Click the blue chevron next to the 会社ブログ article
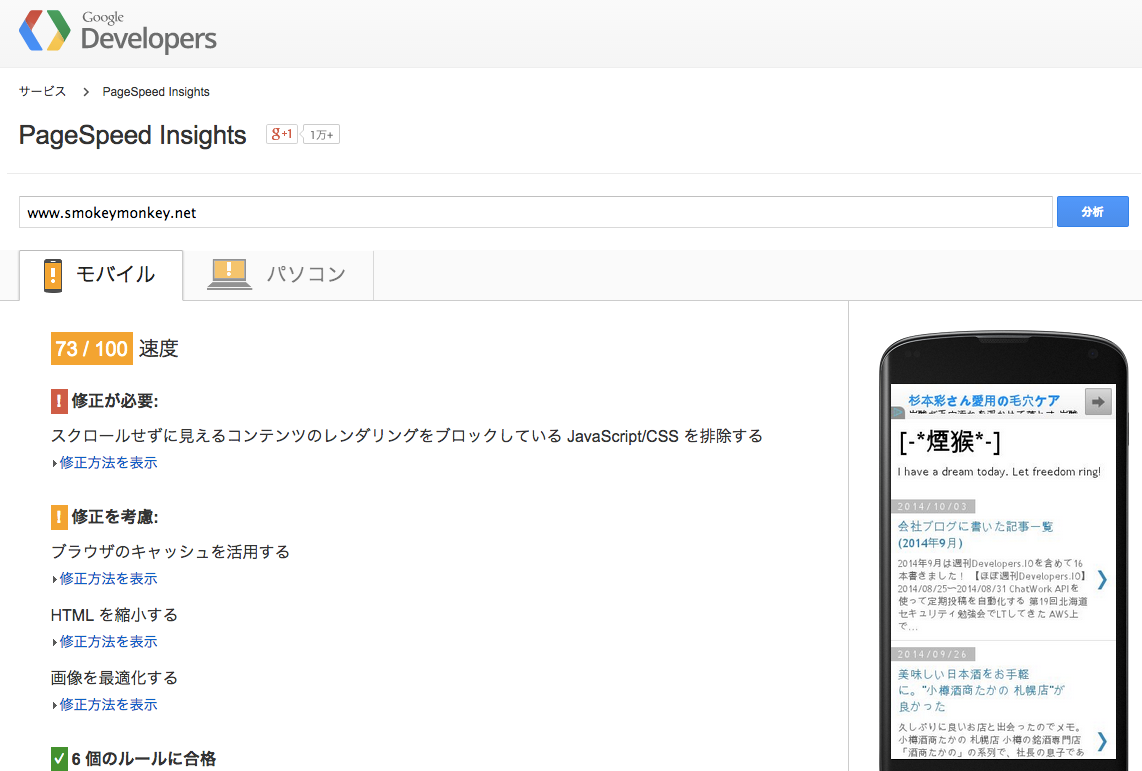Screen dimensions: 1142x771 click(1103, 578)
